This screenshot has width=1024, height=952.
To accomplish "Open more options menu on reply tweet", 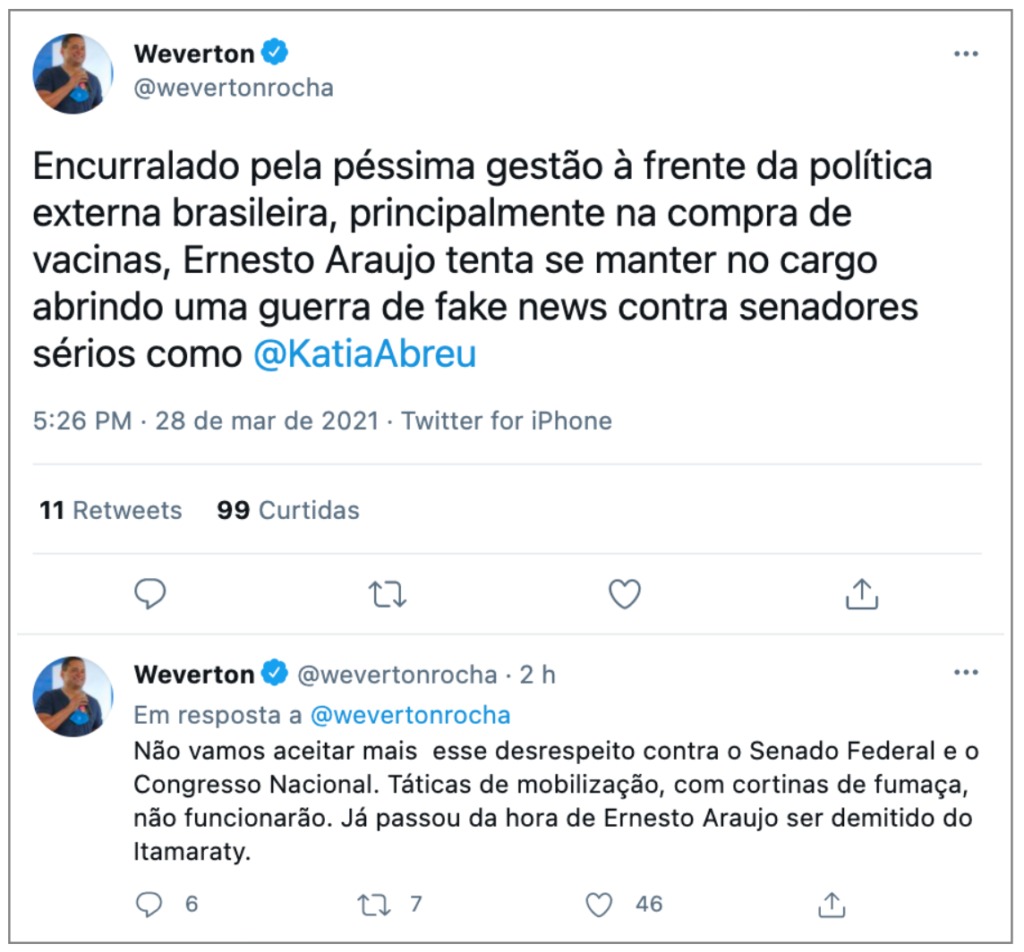I will pos(965,674).
